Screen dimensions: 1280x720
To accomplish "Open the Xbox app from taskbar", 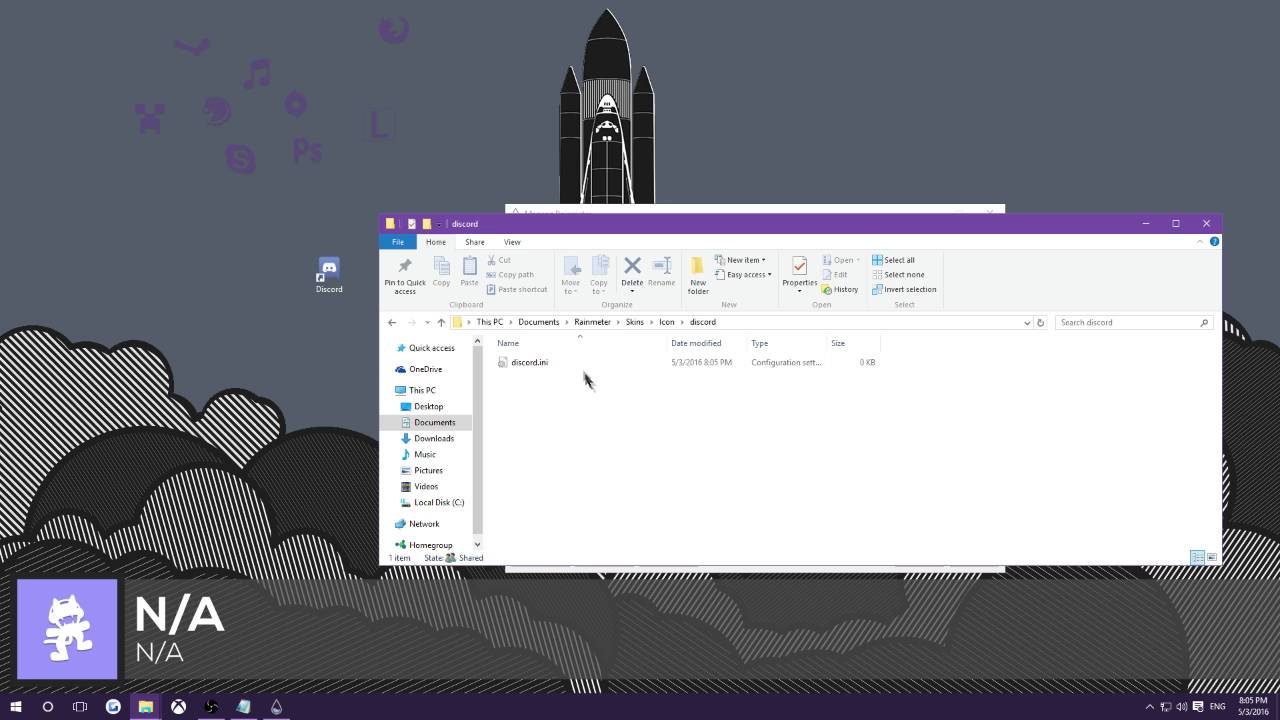I will 178,707.
